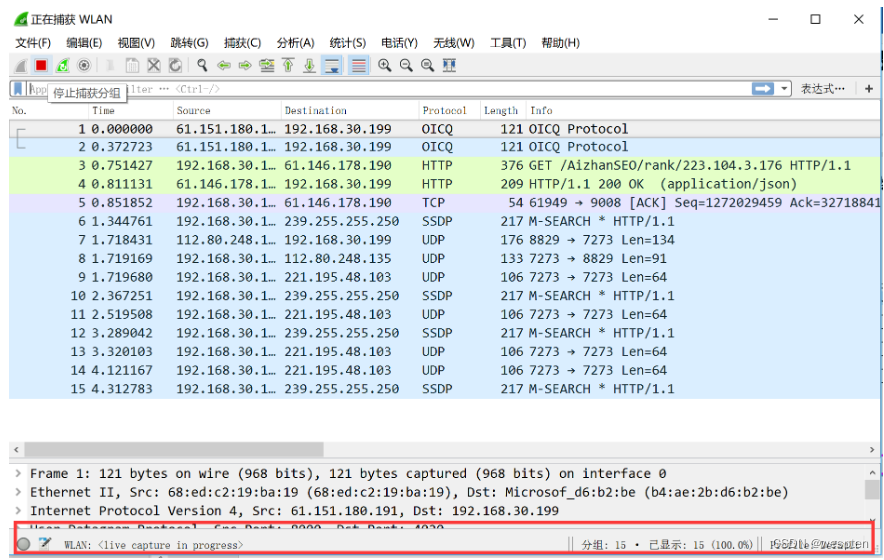This screenshot has height=560, width=884.
Task: Open the 捕获(C) menu
Action: coord(242,43)
